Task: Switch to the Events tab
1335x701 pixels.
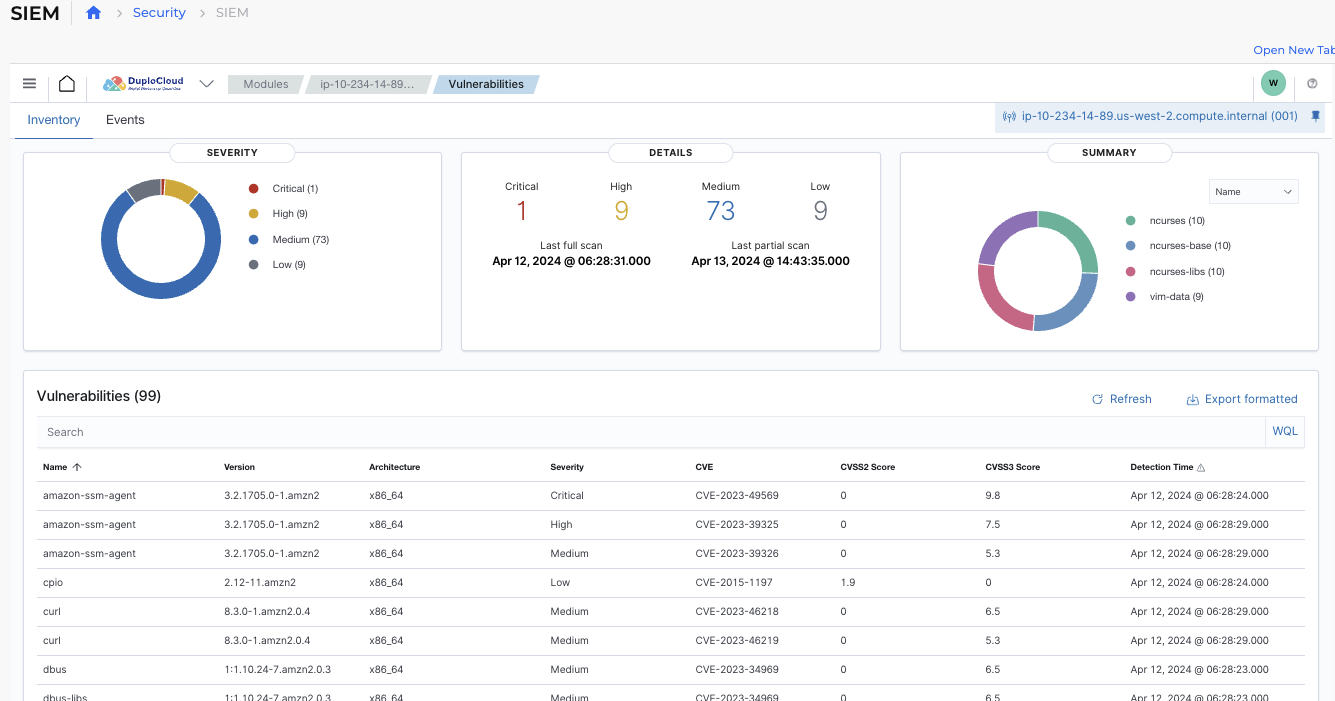Action: 125,120
